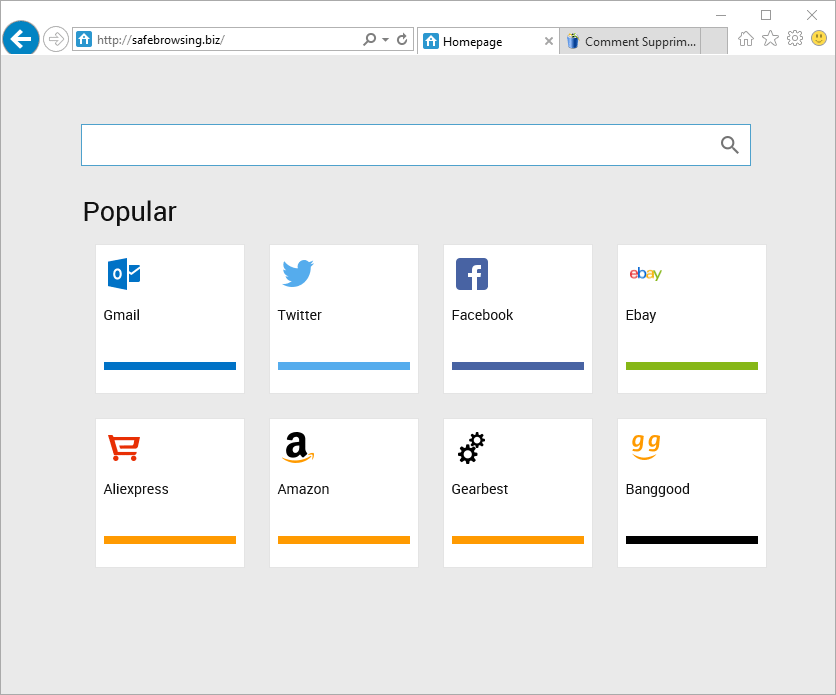Click the address bar search magnifier
Image resolution: width=836 pixels, height=695 pixels.
coord(369,39)
